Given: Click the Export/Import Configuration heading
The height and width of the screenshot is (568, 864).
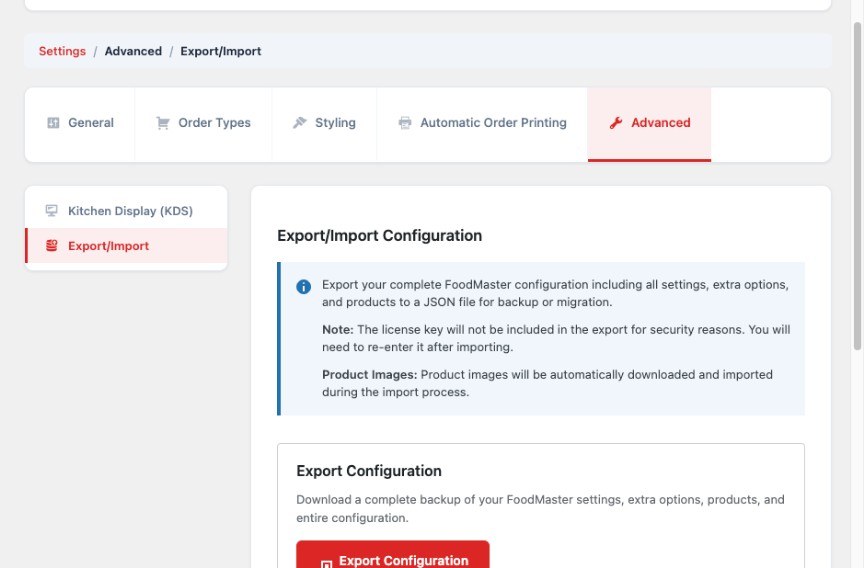Looking at the screenshot, I should click(380, 236).
